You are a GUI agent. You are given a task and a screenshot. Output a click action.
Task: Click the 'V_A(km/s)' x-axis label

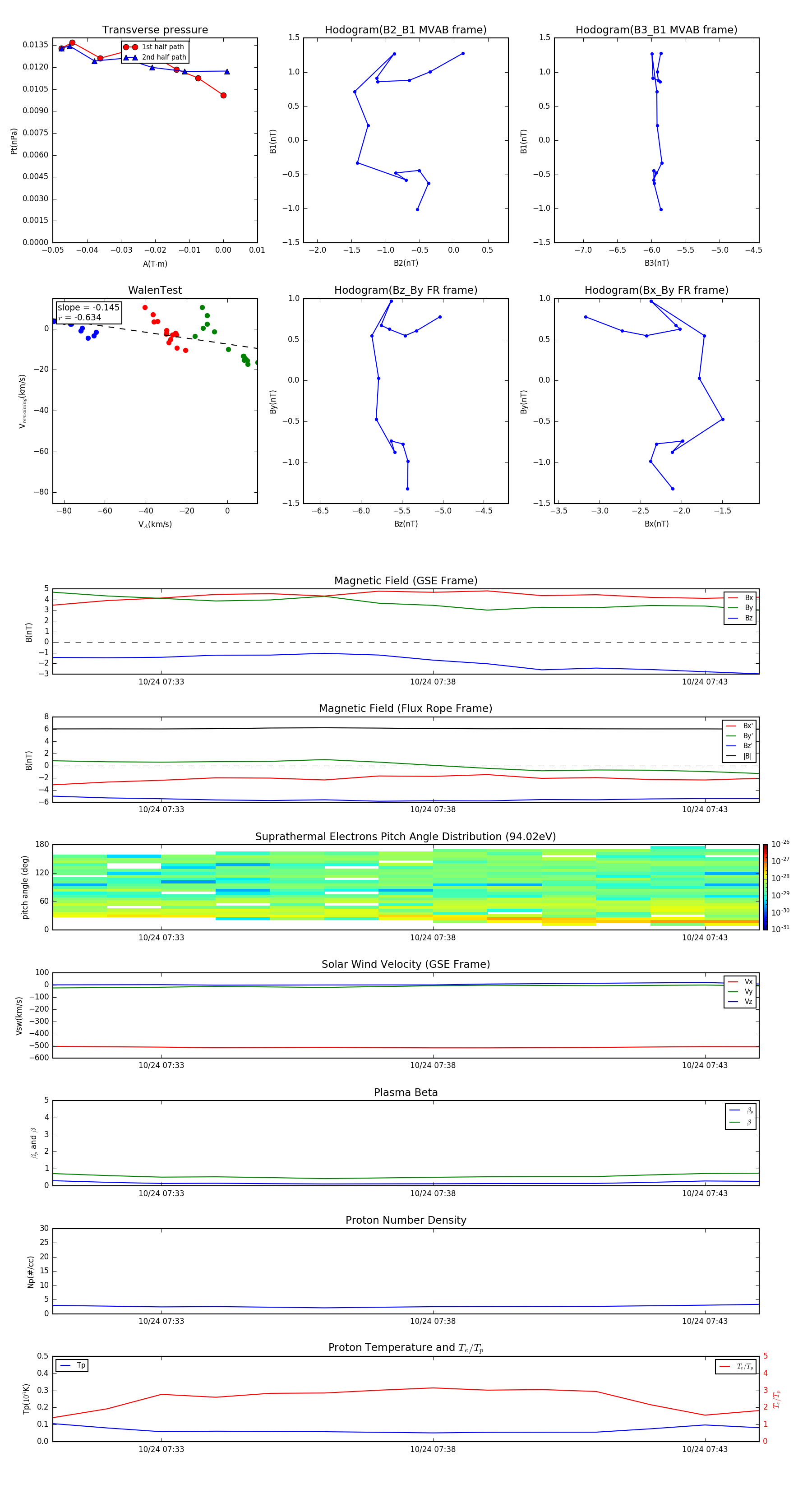point(155,524)
